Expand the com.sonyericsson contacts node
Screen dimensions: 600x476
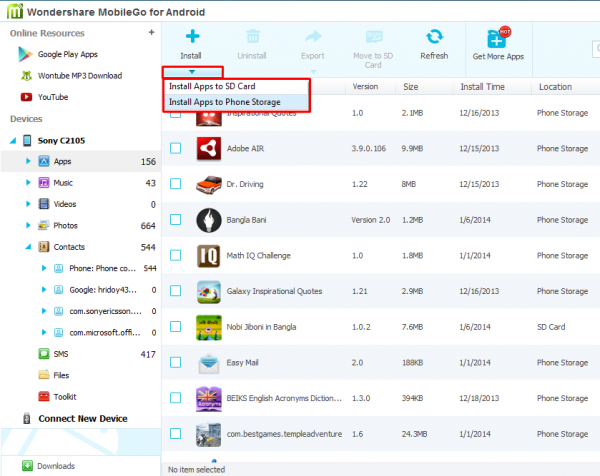44,311
